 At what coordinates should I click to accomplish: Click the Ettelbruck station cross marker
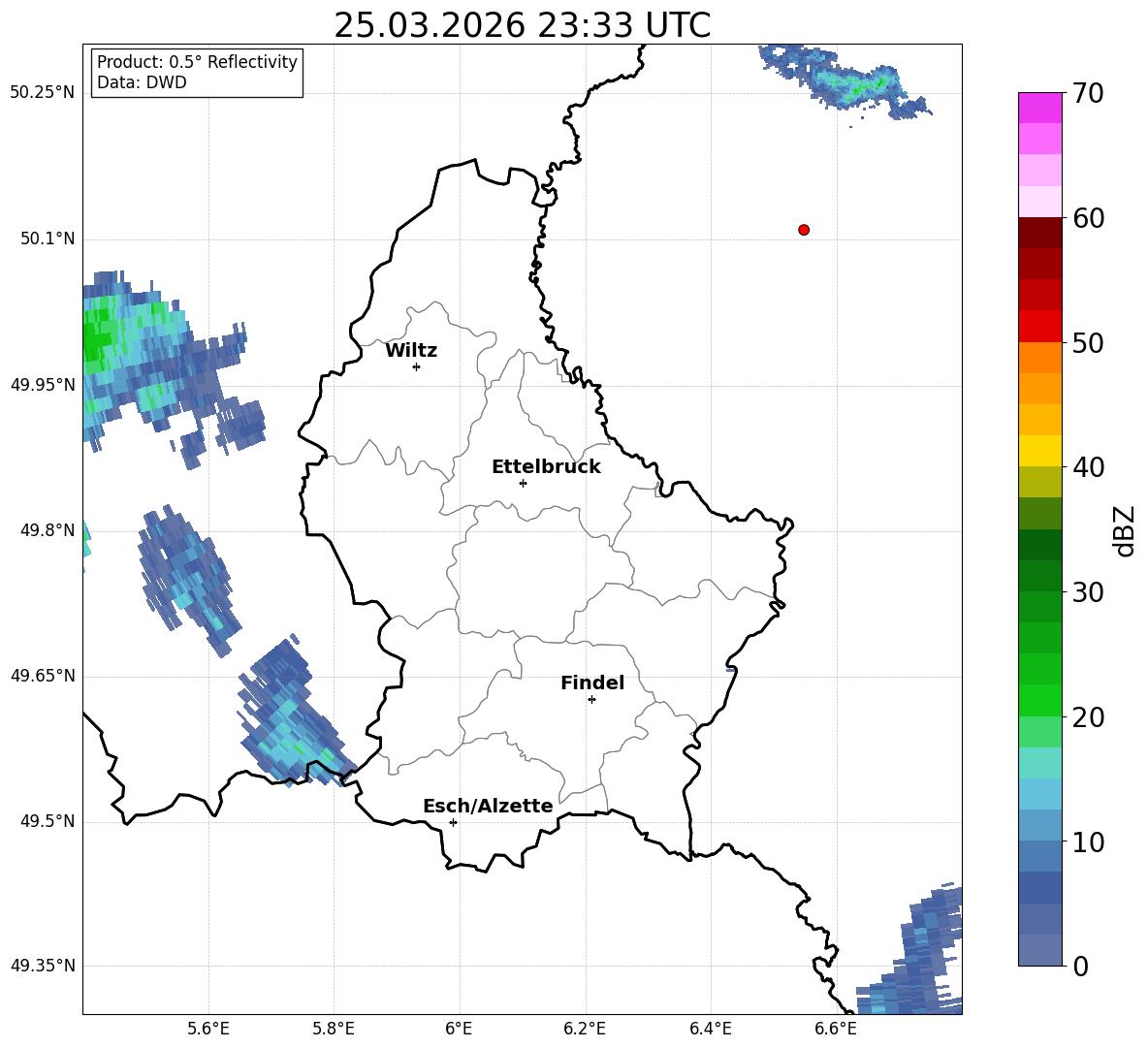523,483
